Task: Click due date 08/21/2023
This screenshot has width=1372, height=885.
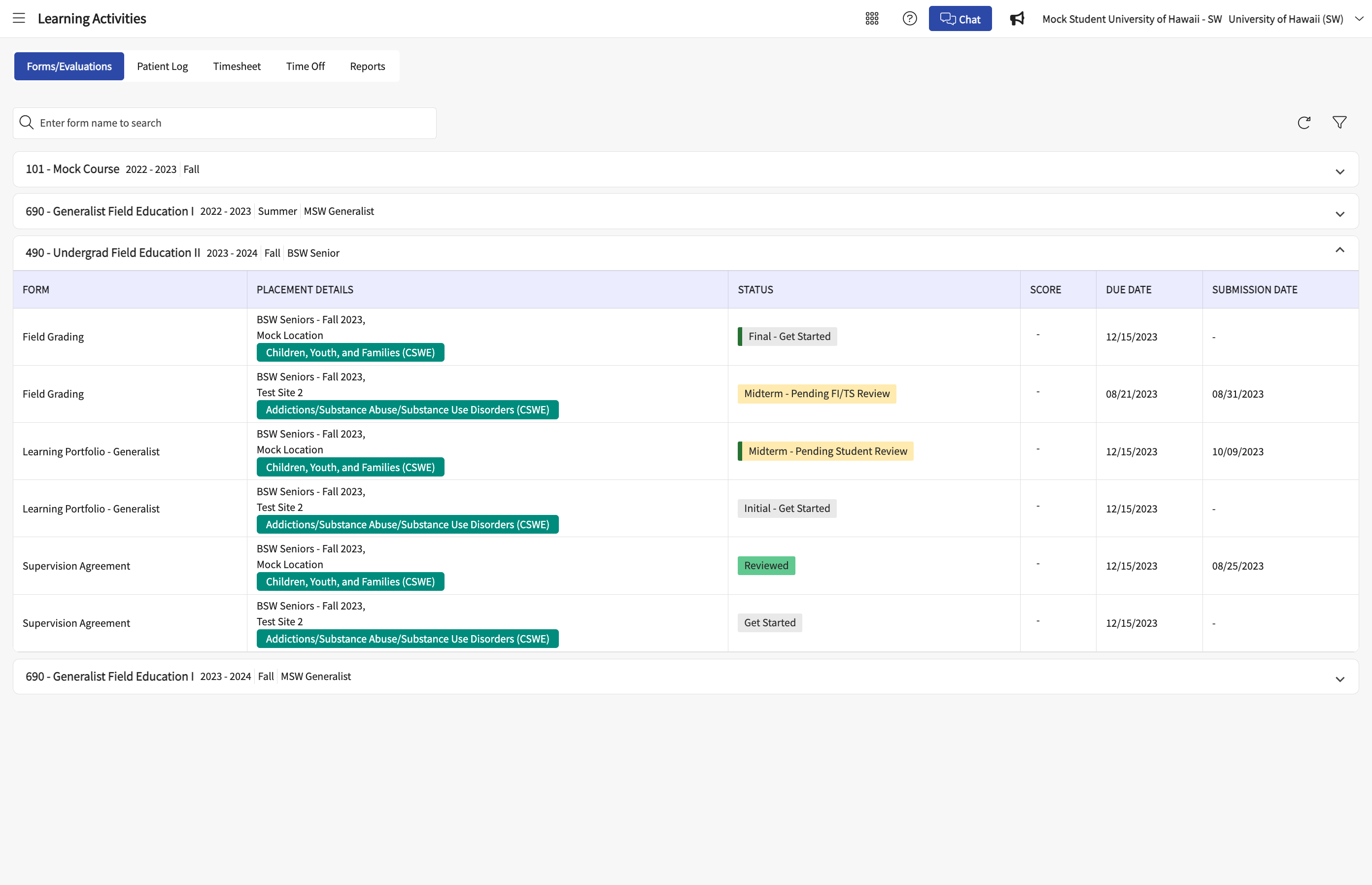Action: pyautogui.click(x=1131, y=394)
